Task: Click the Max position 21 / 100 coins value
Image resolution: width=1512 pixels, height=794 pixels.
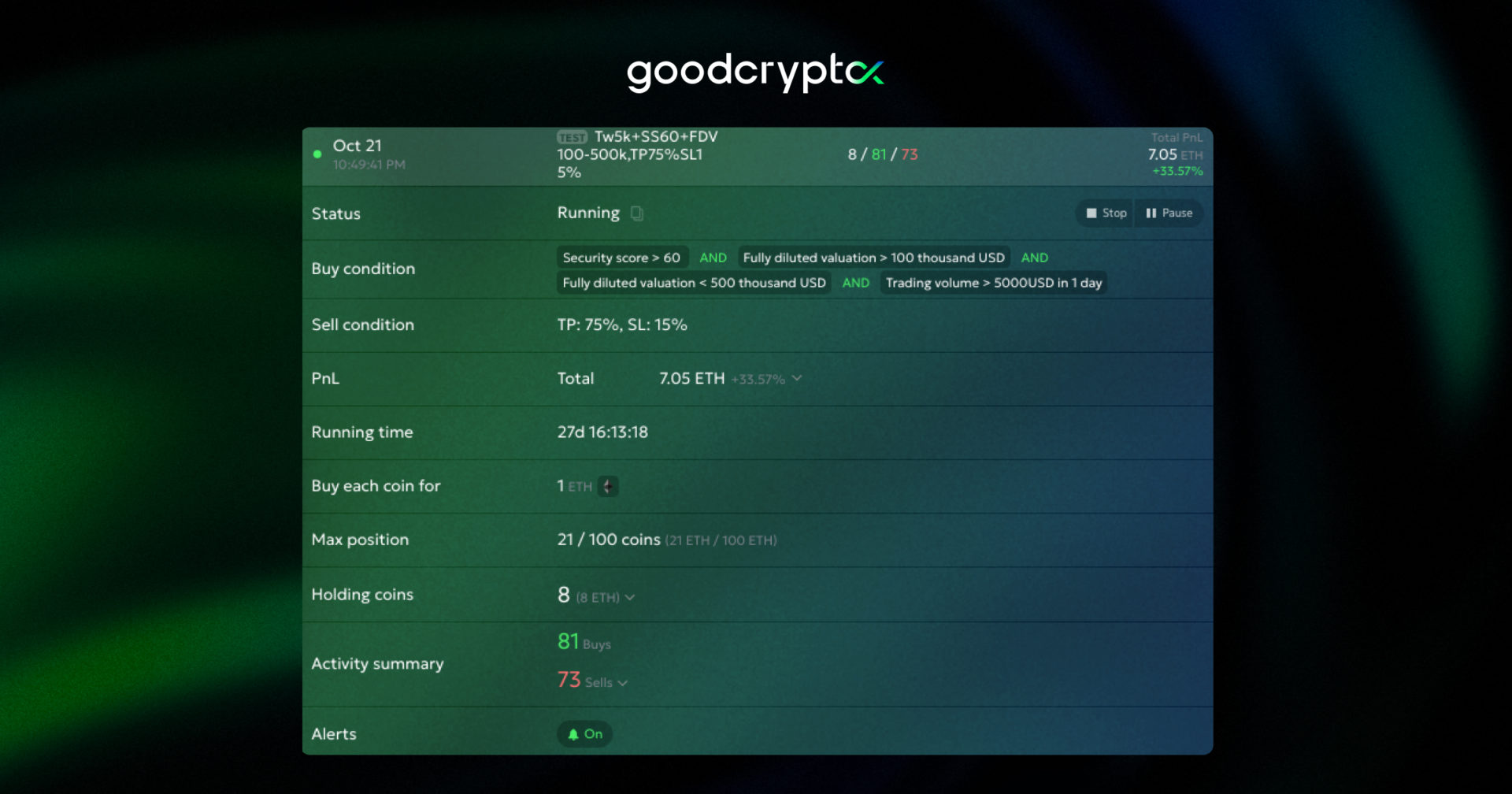Action: pos(609,540)
